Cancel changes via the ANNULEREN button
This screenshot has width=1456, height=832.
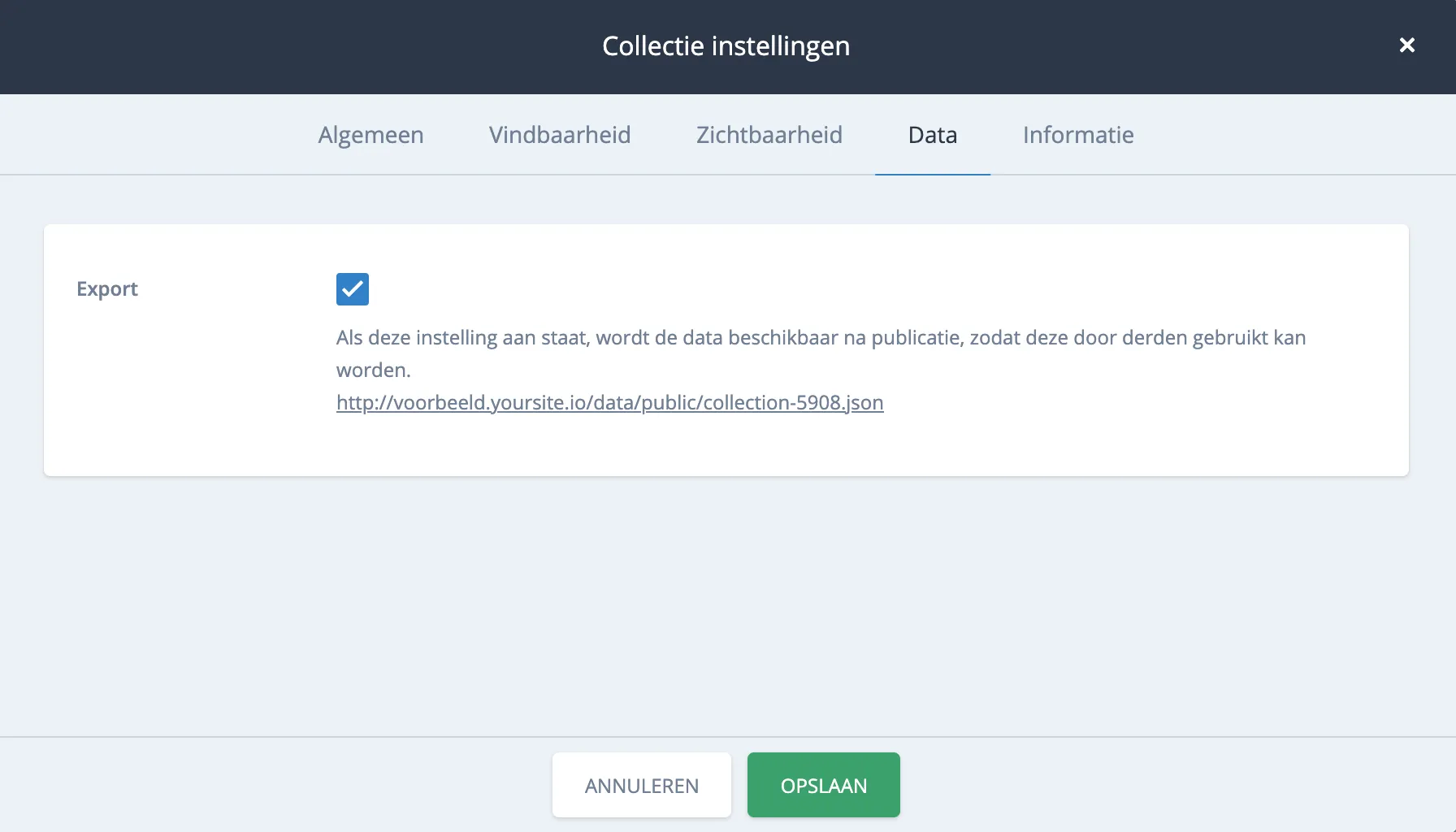pos(641,785)
